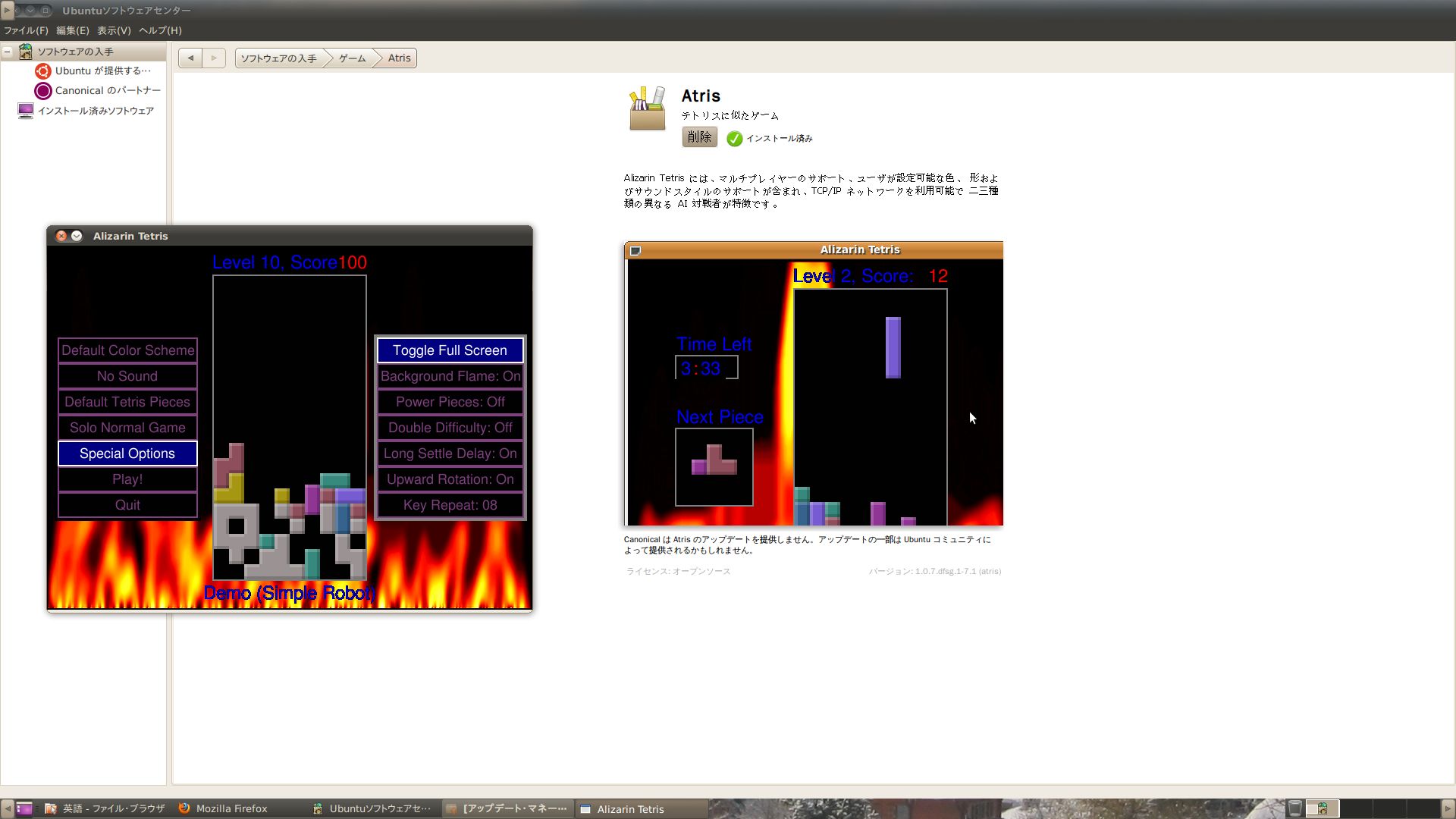
Task: Collapse the ソフトウェアの入手 tree node
Action: pyautogui.click(x=8, y=52)
